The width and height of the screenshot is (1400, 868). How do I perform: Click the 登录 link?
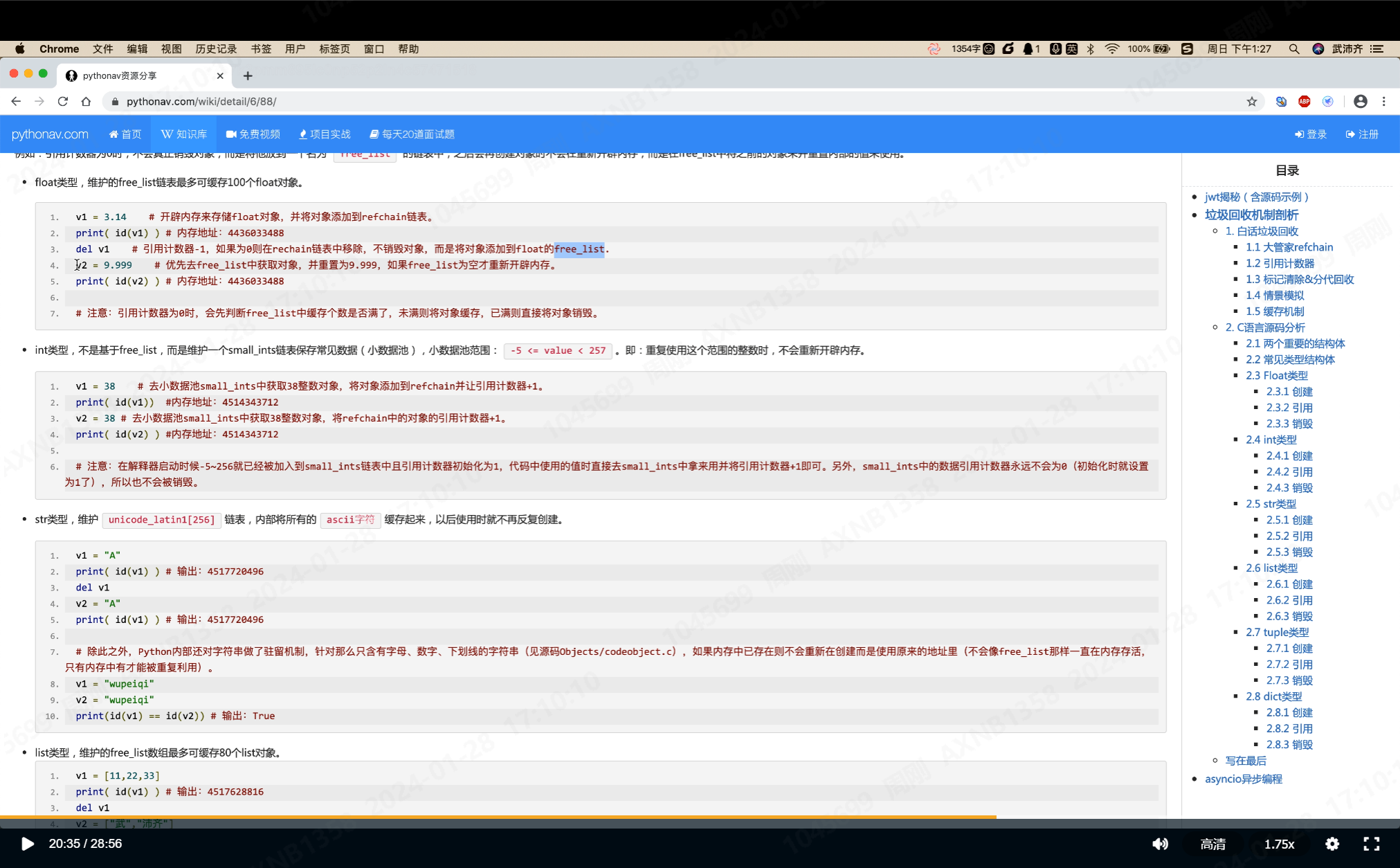tap(1311, 134)
